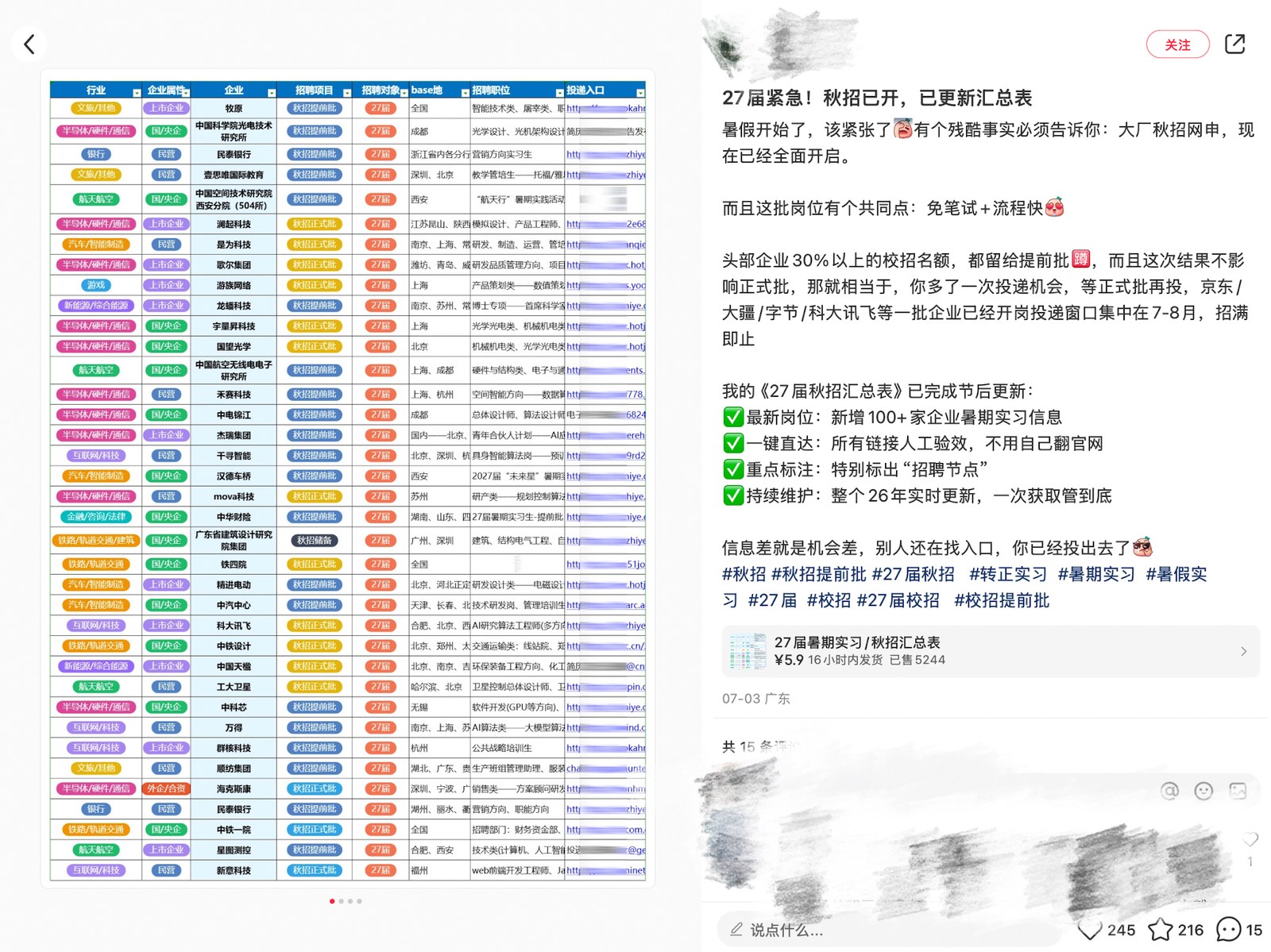Click the 歌尔集团 company cell

(x=234, y=265)
